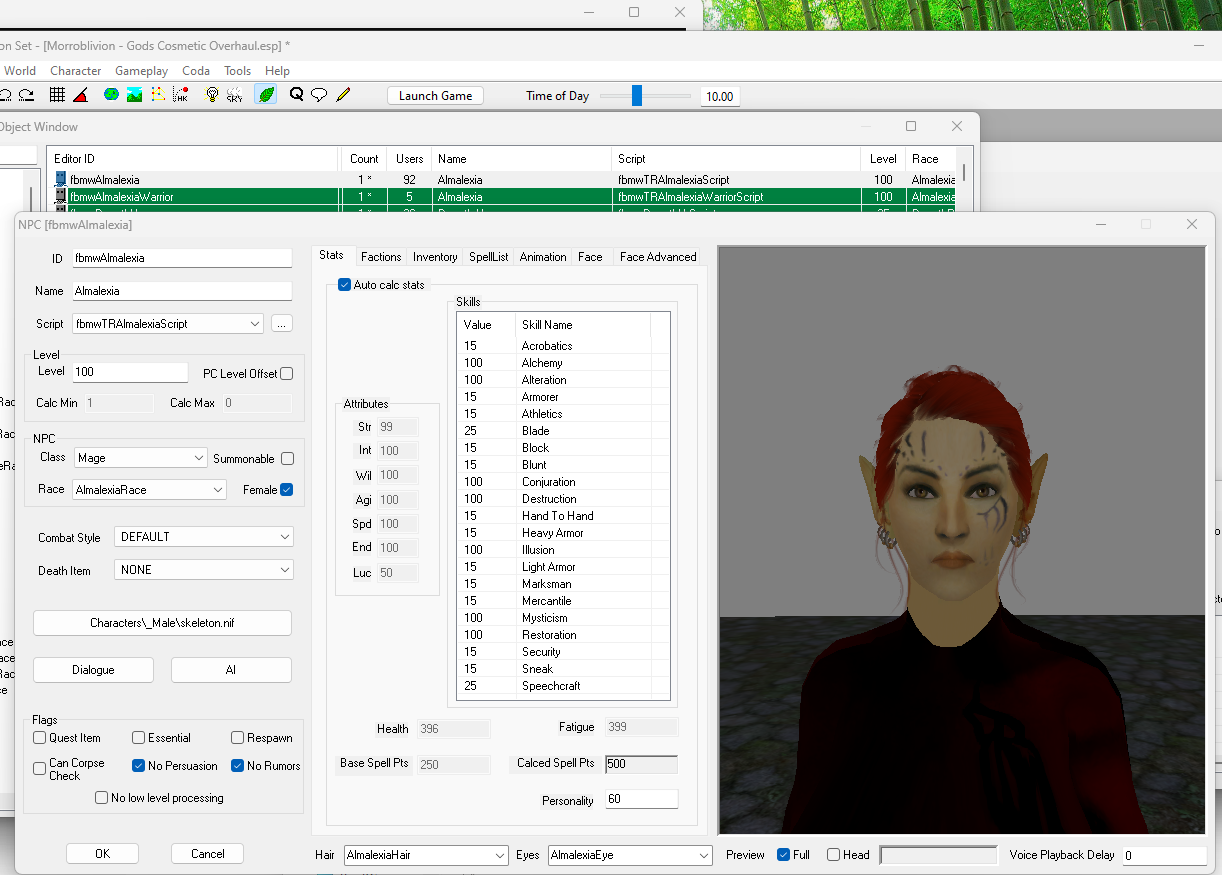This screenshot has height=875, width=1222.
Task: Switch to the Face Advanced tab
Action: [658, 257]
